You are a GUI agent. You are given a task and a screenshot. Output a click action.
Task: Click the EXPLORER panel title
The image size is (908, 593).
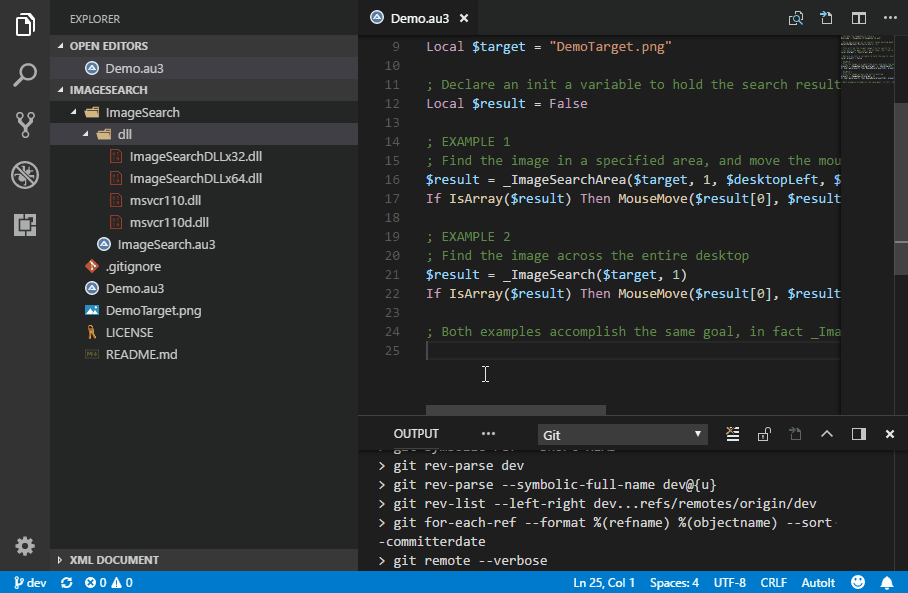click(x=95, y=19)
